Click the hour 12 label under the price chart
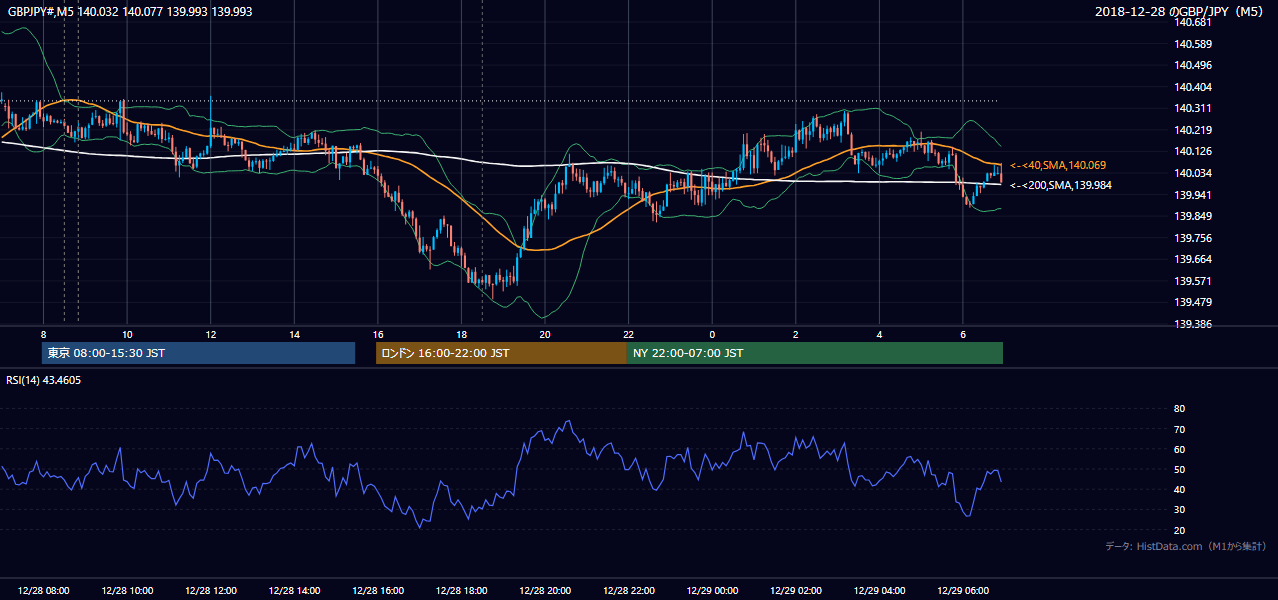 click(x=210, y=334)
